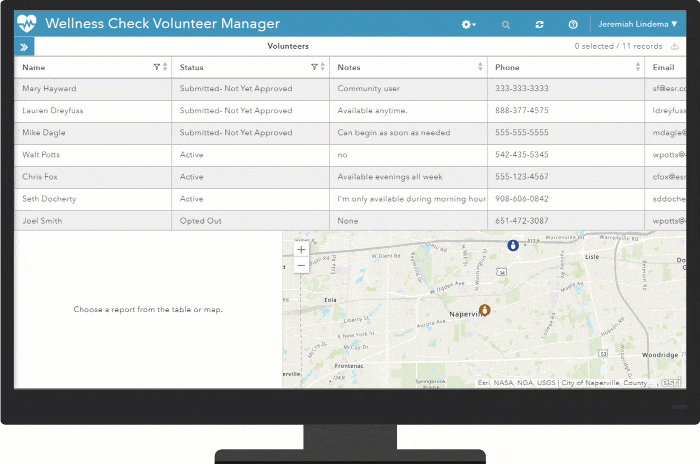This screenshot has width=700, height=464.
Task: Click phone number 555-123-4567
Action: click(x=521, y=176)
